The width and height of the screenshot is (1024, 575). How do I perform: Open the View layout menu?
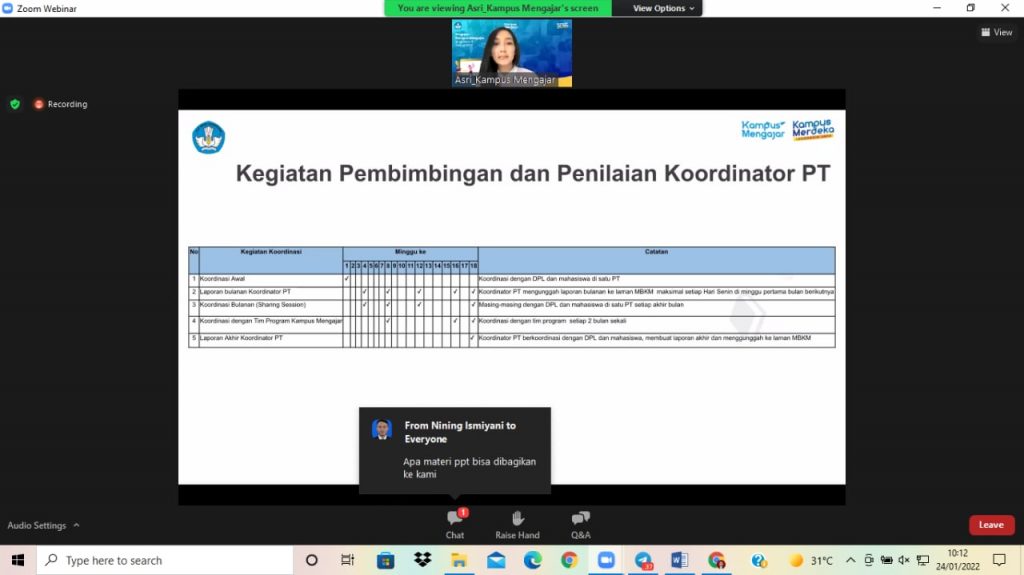click(x=997, y=32)
